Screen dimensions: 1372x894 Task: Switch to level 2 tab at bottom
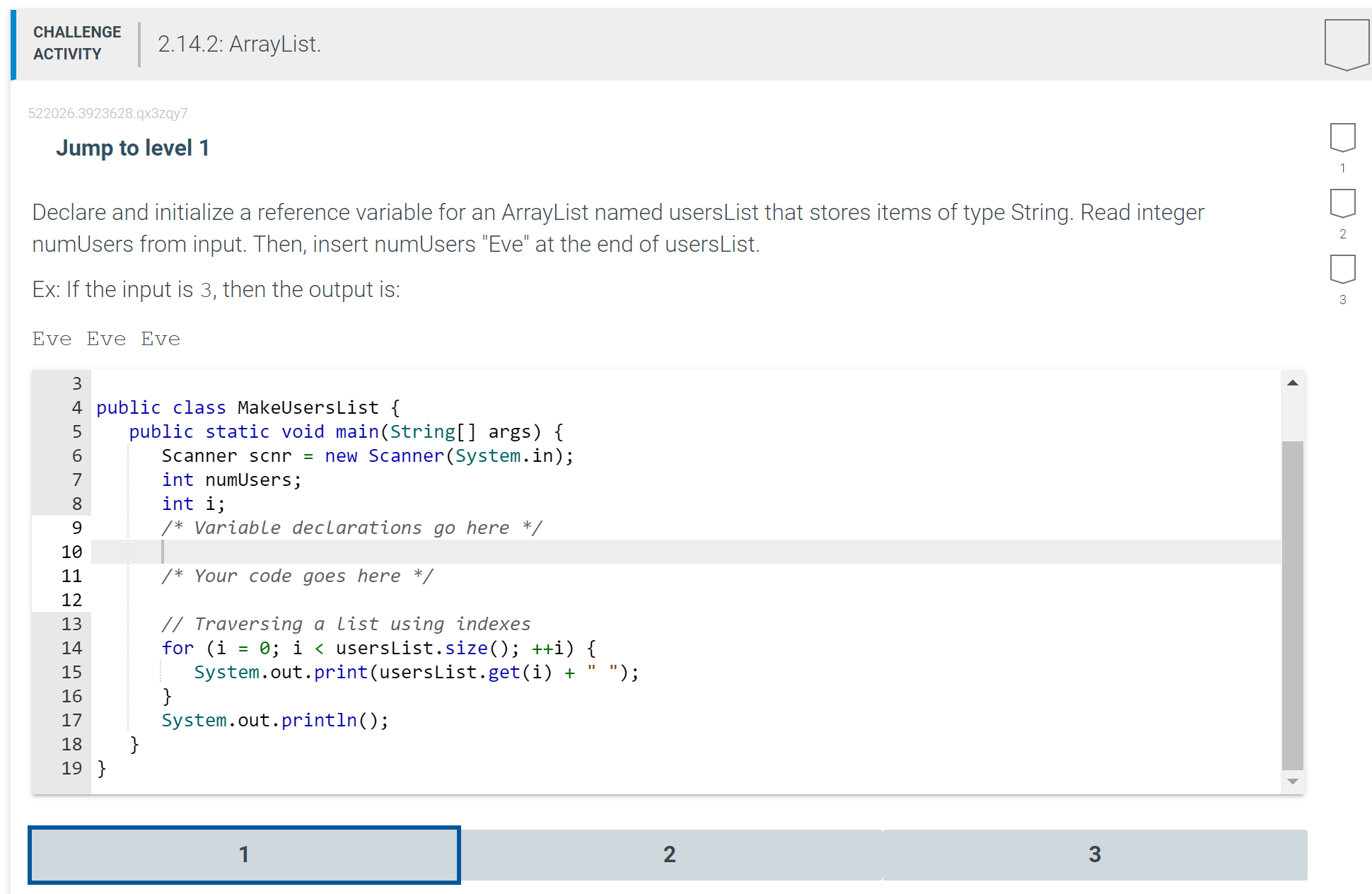click(x=669, y=855)
